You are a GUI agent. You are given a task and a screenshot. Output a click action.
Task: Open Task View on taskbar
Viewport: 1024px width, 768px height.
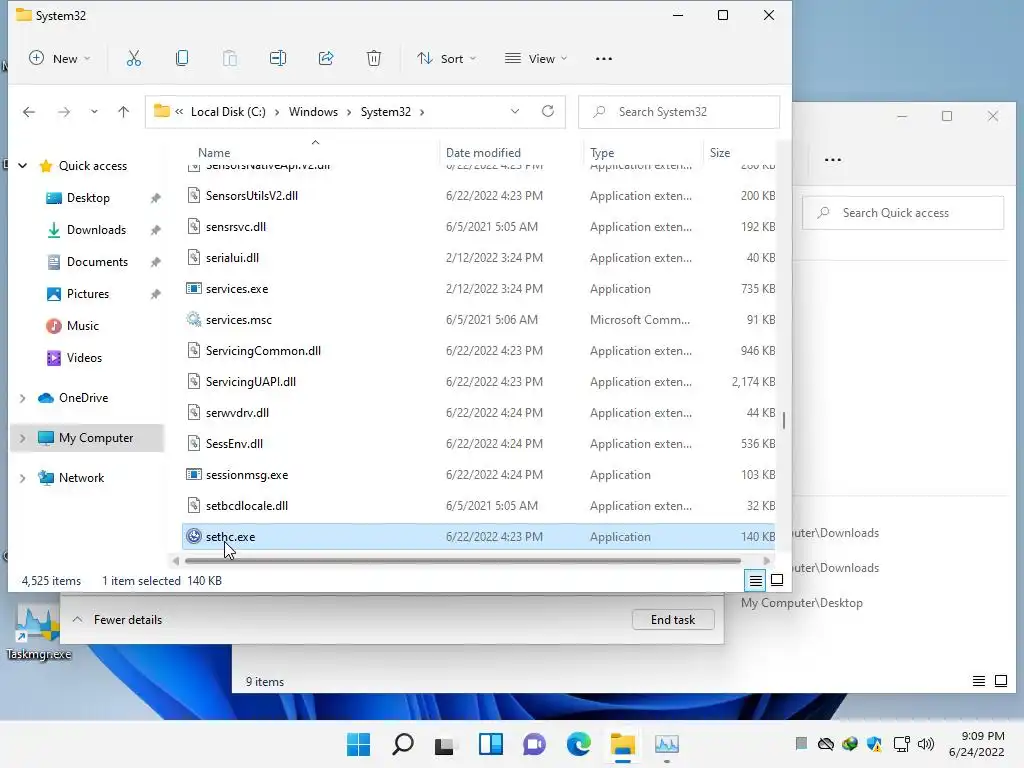click(x=444, y=744)
